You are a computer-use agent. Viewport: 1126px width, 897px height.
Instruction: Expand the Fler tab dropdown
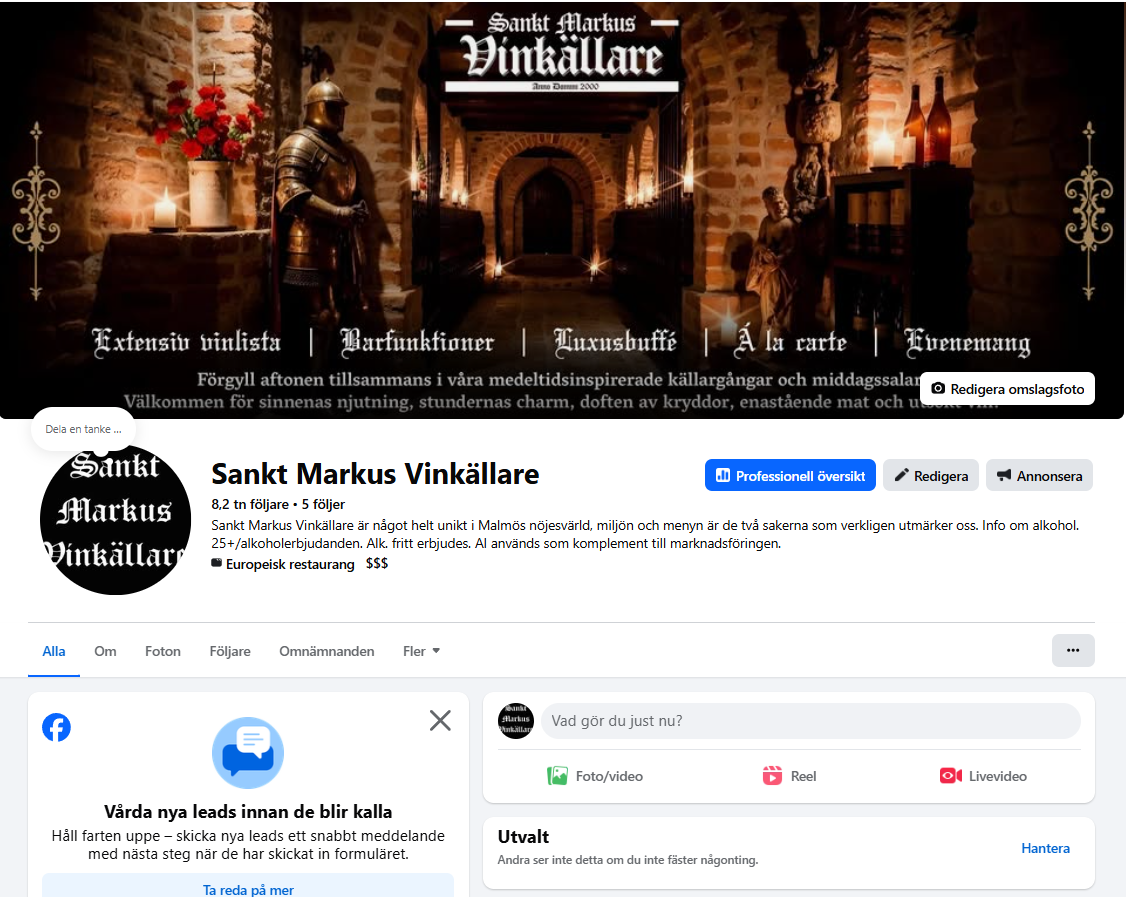point(422,651)
